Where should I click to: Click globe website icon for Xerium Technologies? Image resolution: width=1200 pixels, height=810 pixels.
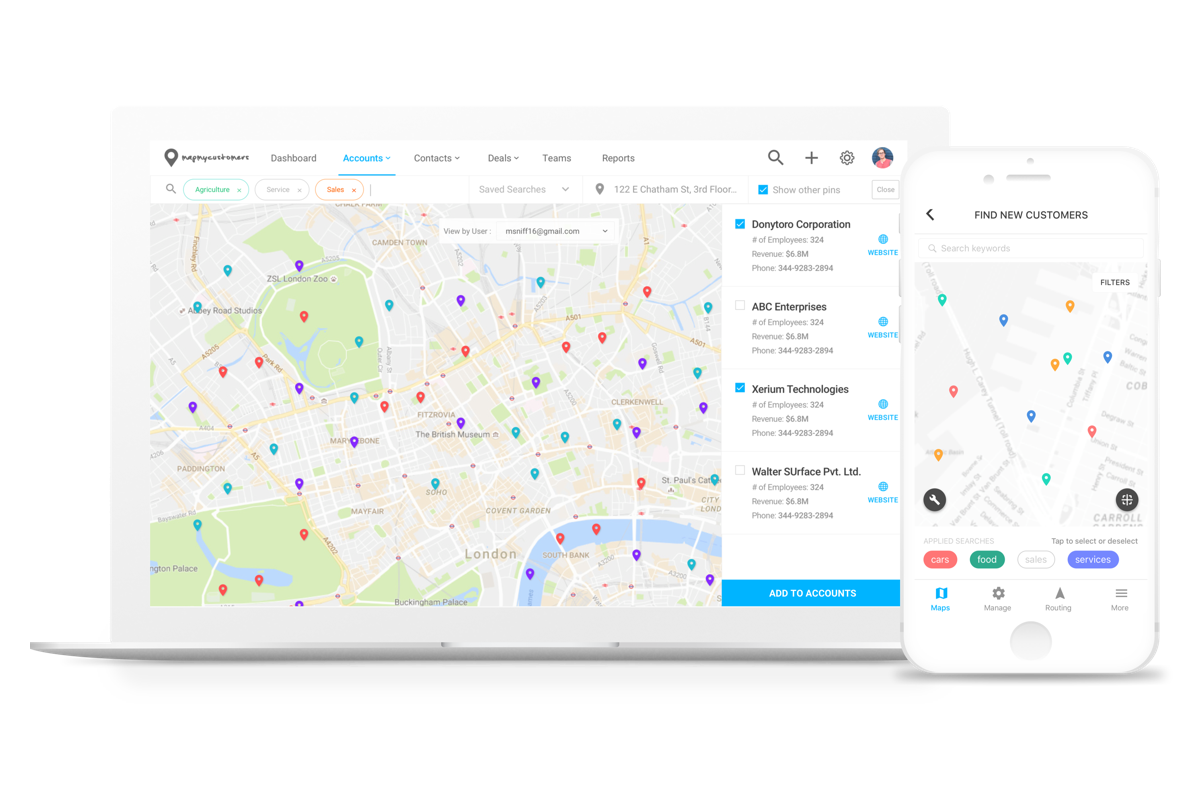(x=883, y=404)
